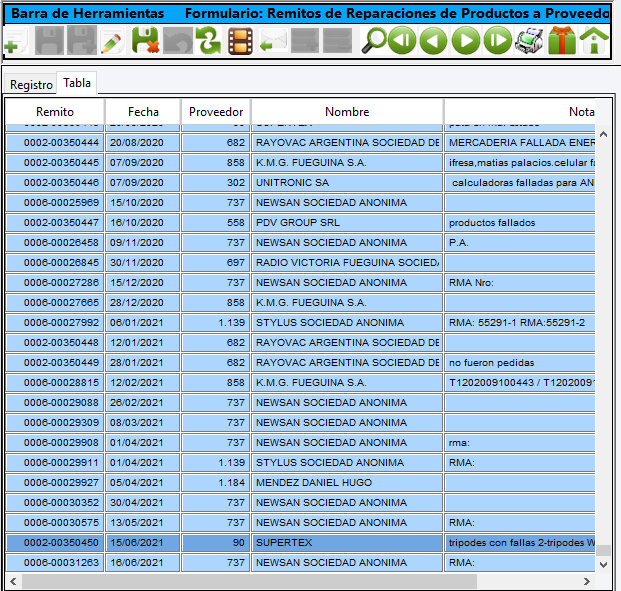This screenshot has height=591, width=621.
Task: Click PDV GROUP SRL name cell
Action: point(347,223)
